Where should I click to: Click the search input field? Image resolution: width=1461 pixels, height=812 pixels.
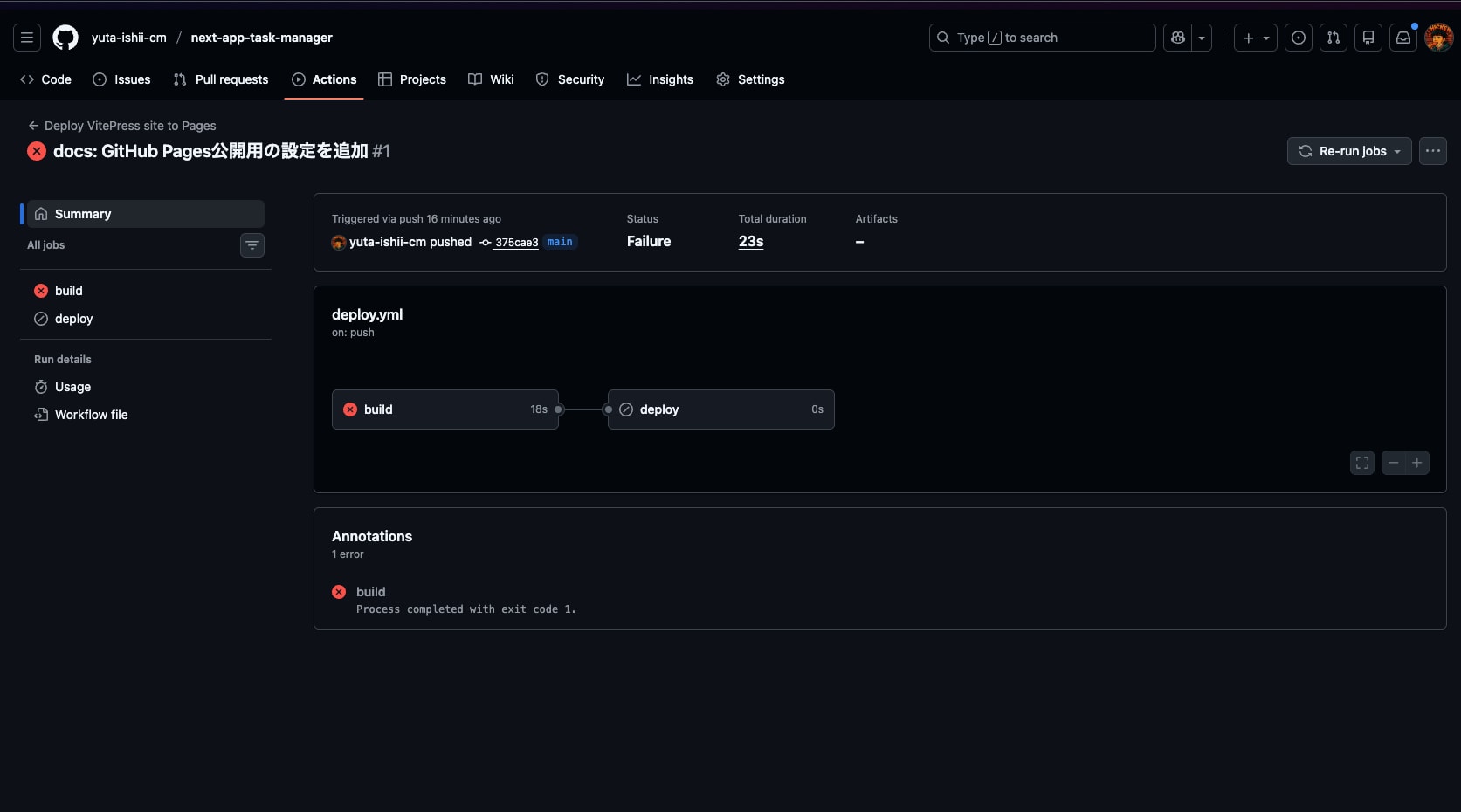click(1043, 38)
